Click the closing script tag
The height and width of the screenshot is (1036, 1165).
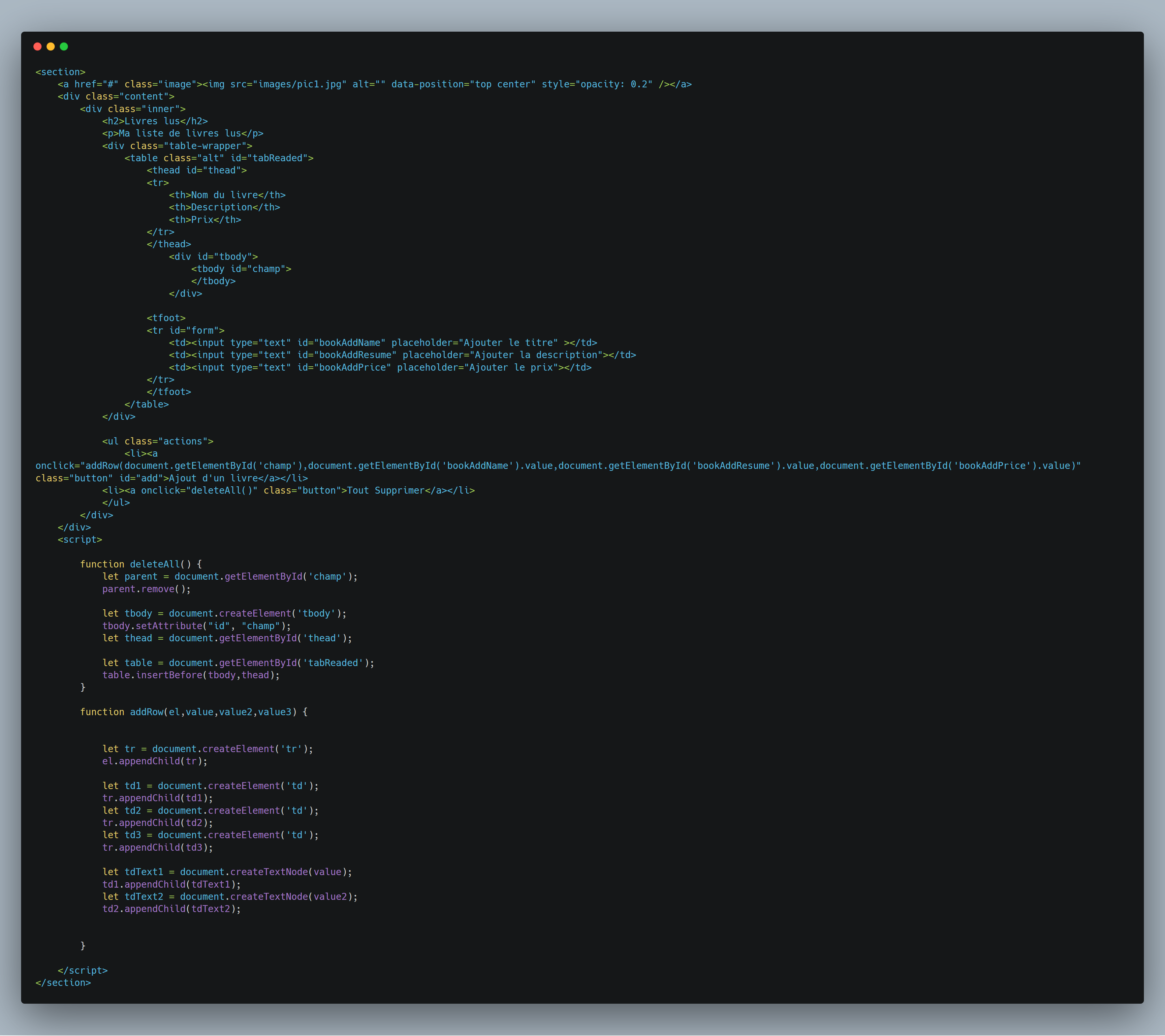tap(83, 970)
